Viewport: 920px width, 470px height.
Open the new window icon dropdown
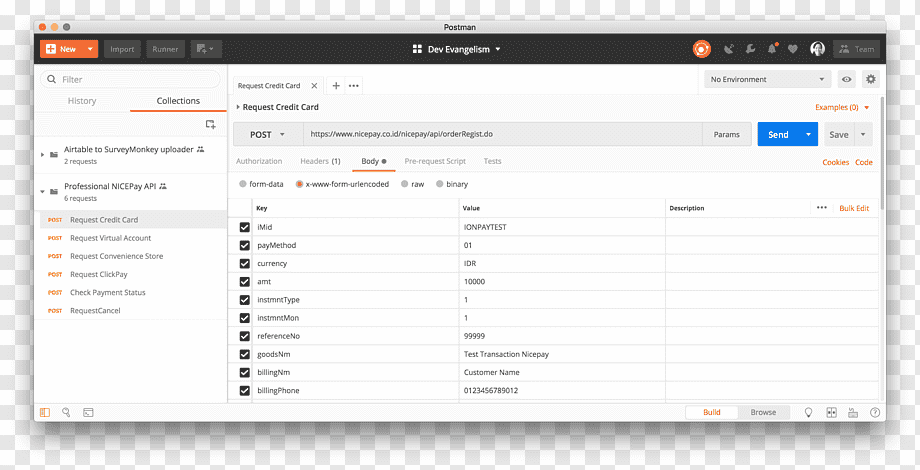(205, 49)
